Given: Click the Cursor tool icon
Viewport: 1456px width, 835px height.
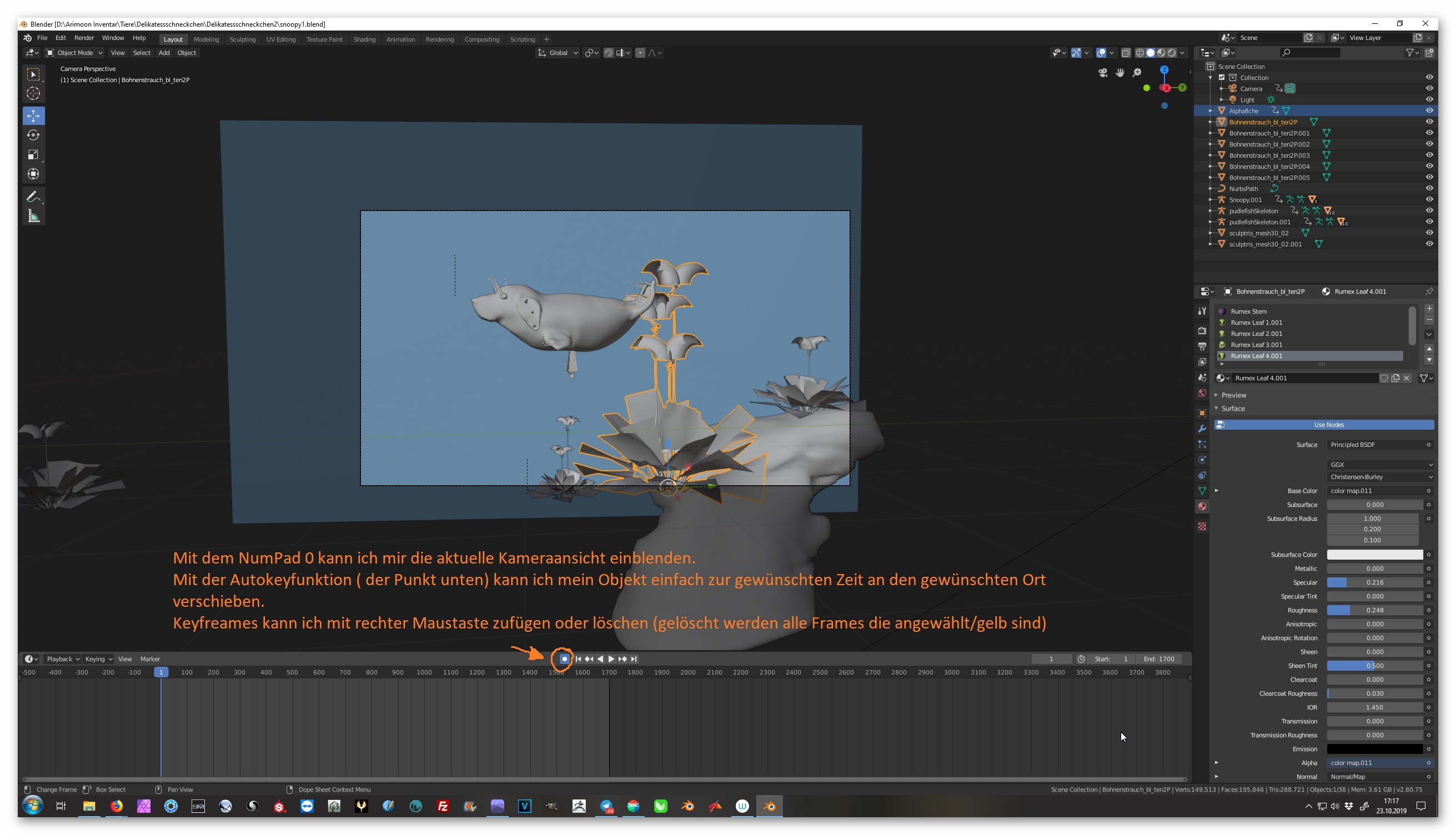Looking at the screenshot, I should click(x=33, y=93).
